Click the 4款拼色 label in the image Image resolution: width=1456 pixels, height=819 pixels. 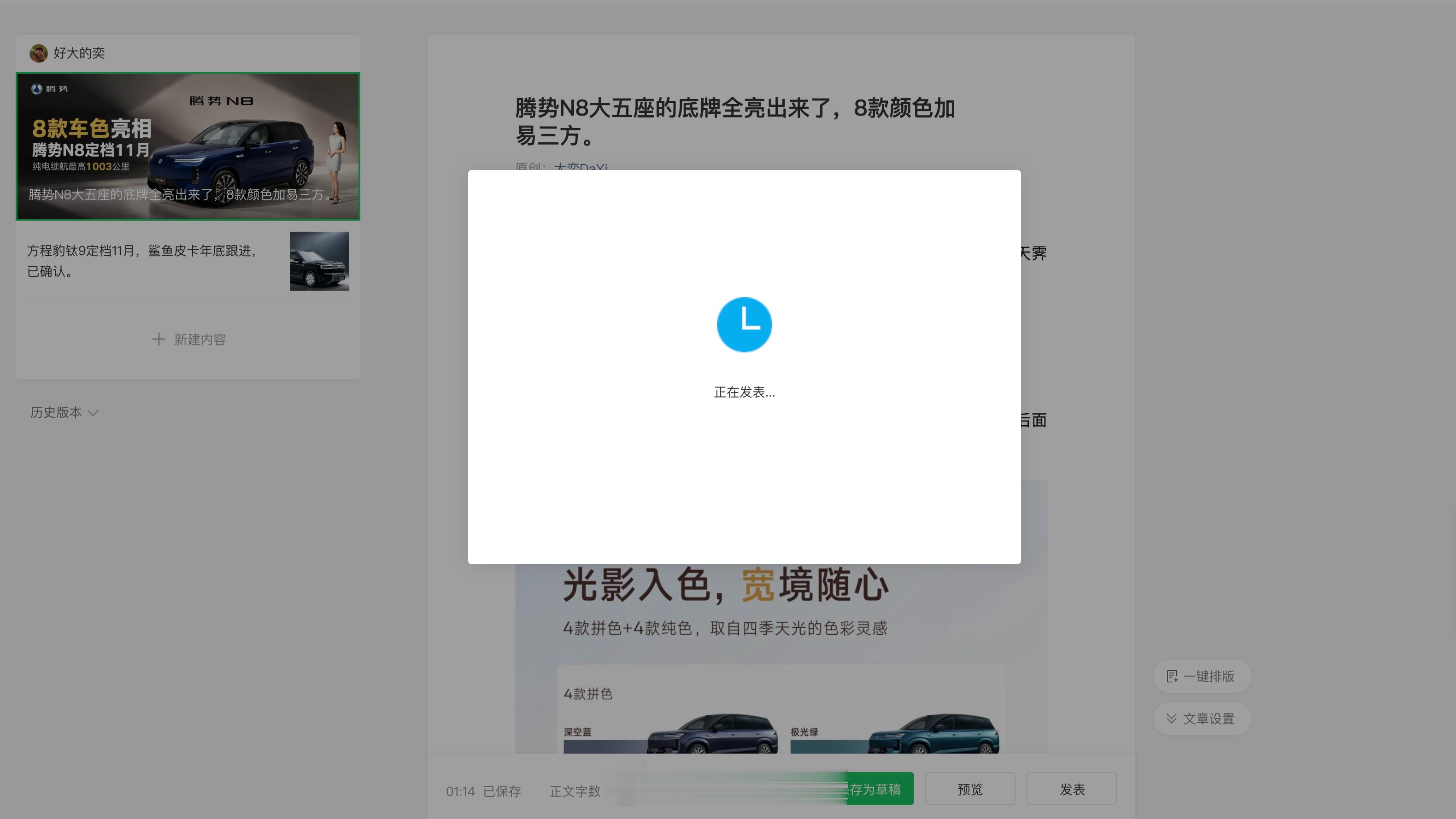pos(588,694)
